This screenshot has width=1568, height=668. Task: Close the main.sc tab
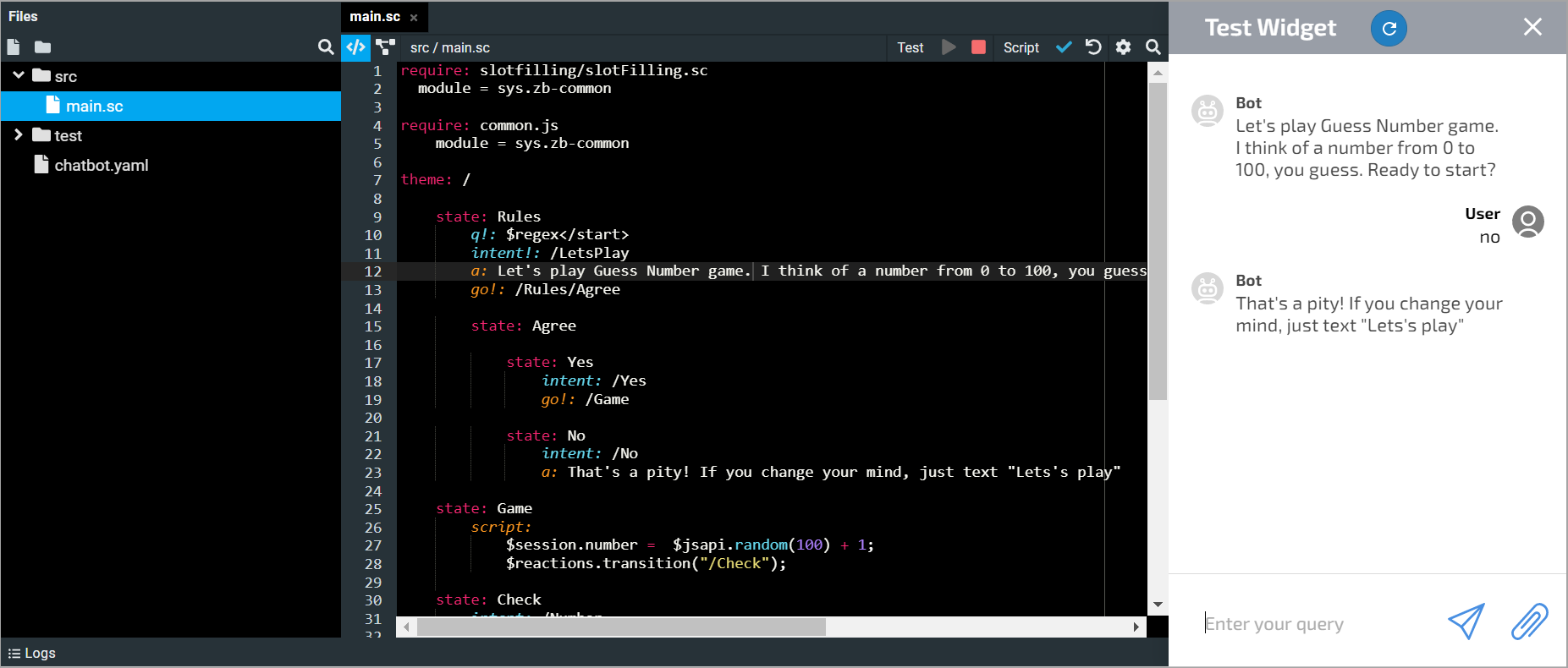click(x=414, y=18)
